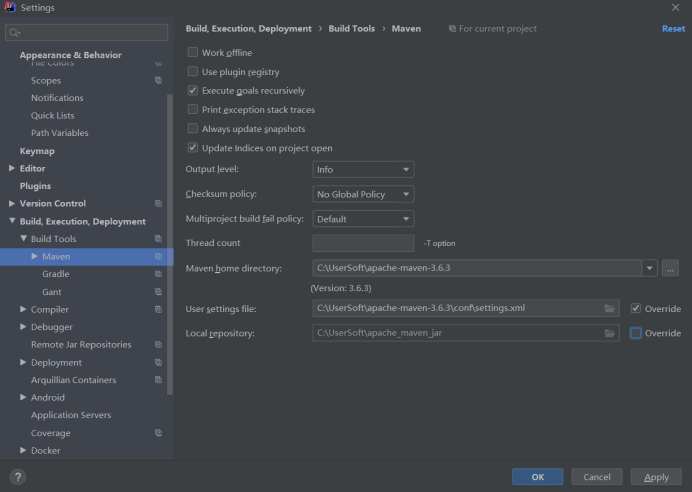This screenshot has height=492, width=692.
Task: Expand the Maven tree node
Action: pyautogui.click(x=34, y=256)
